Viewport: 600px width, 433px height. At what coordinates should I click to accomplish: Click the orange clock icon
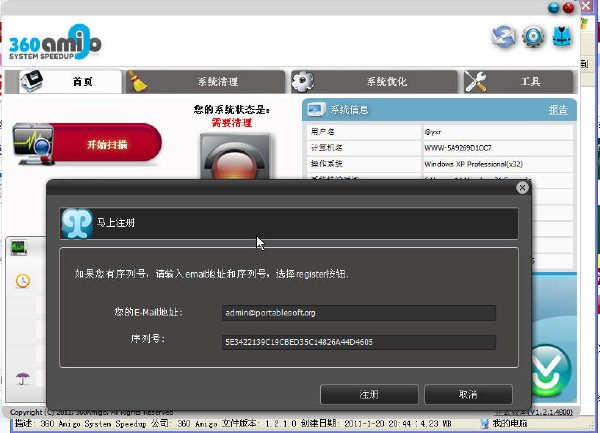click(x=23, y=281)
